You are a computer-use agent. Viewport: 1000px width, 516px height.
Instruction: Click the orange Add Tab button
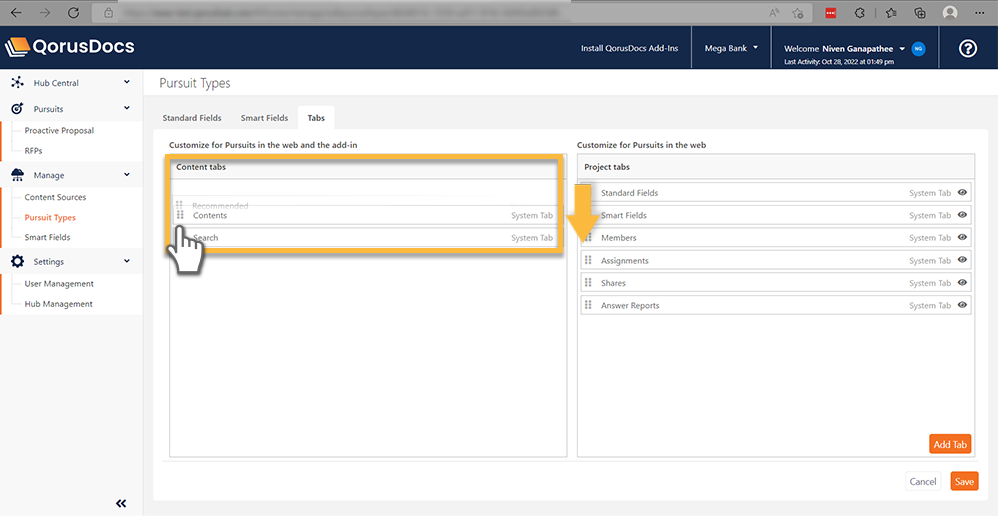click(950, 444)
